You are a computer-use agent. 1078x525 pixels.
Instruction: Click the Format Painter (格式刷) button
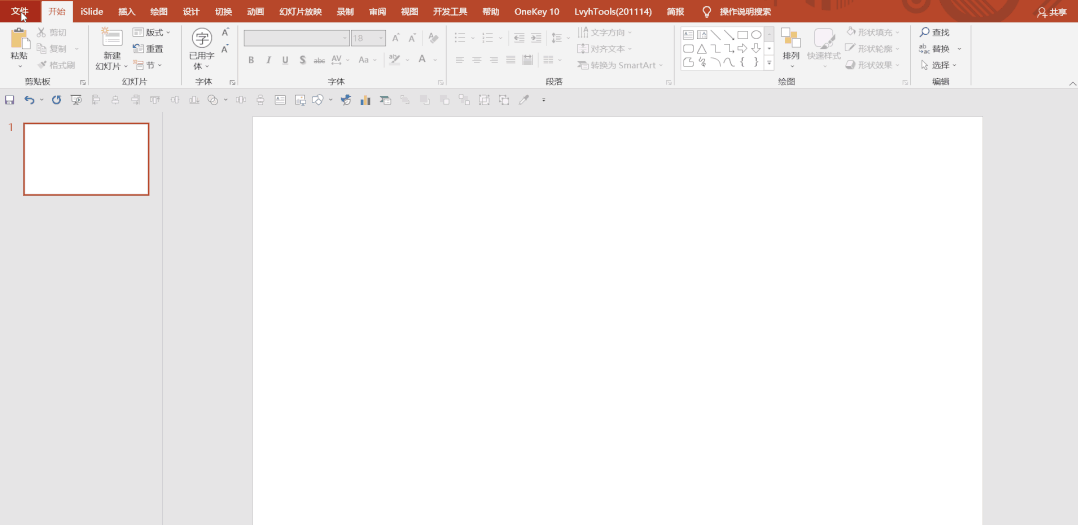click(x=56, y=65)
